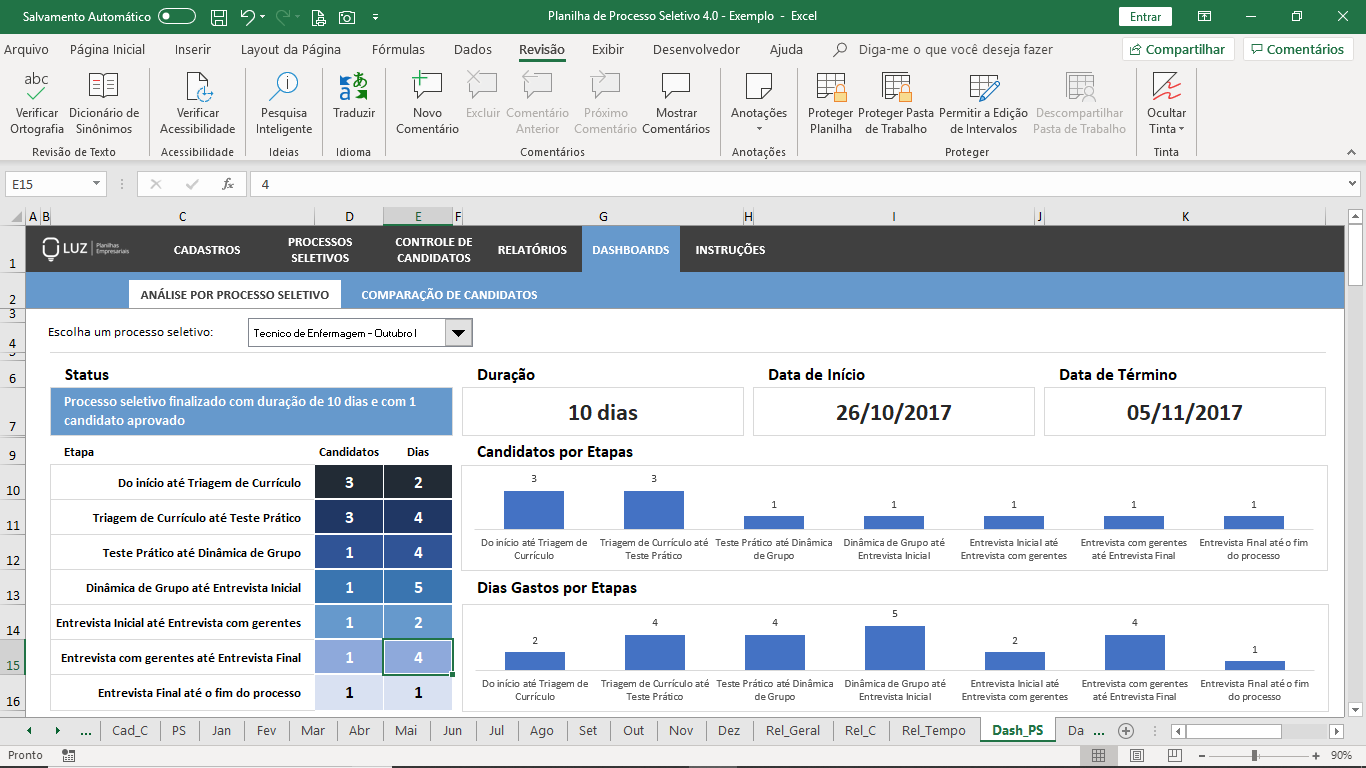Click the Diga-me search field
The image size is (1366, 768).
click(x=955, y=49)
